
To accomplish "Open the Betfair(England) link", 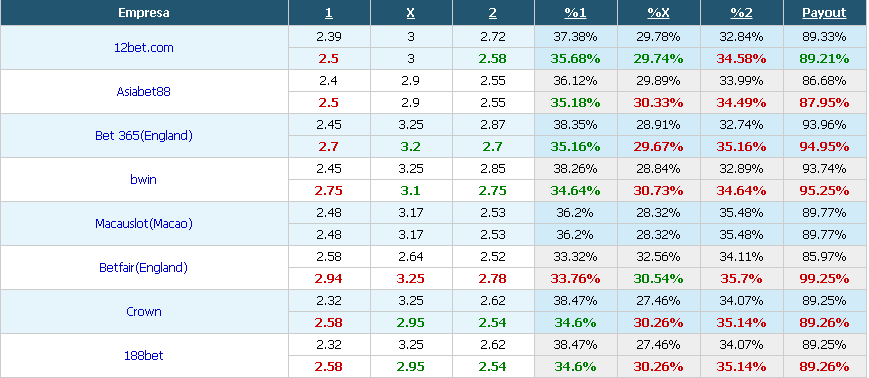I will pos(144,268).
